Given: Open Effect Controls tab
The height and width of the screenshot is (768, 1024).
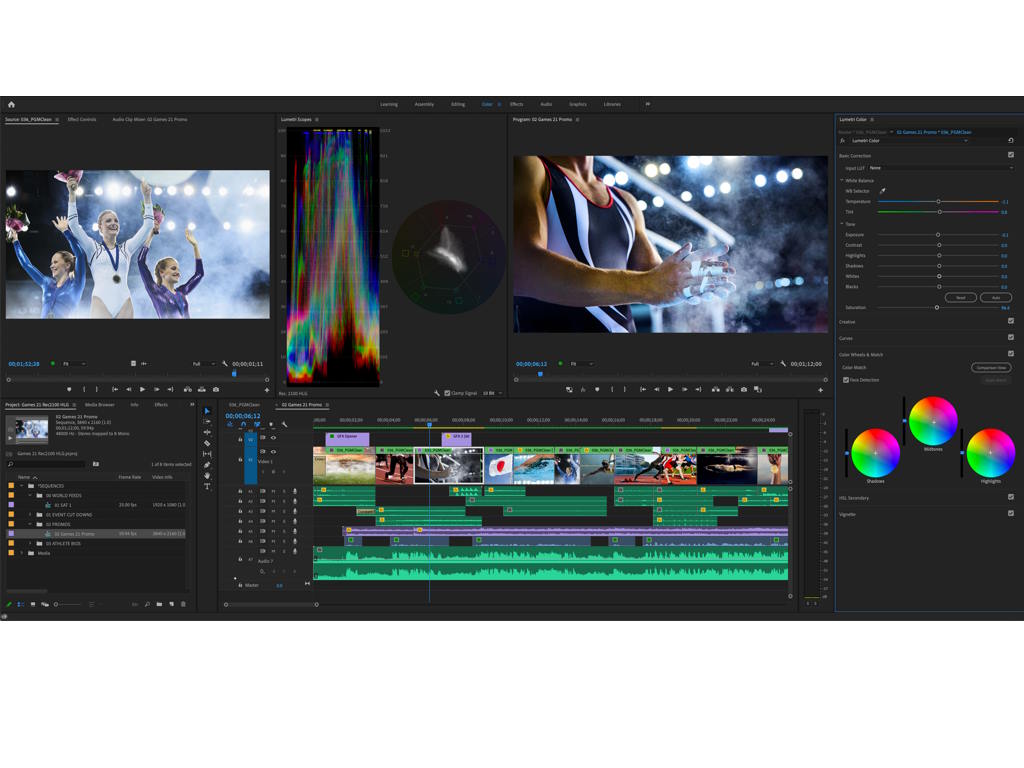Looking at the screenshot, I should pyautogui.click(x=82, y=120).
